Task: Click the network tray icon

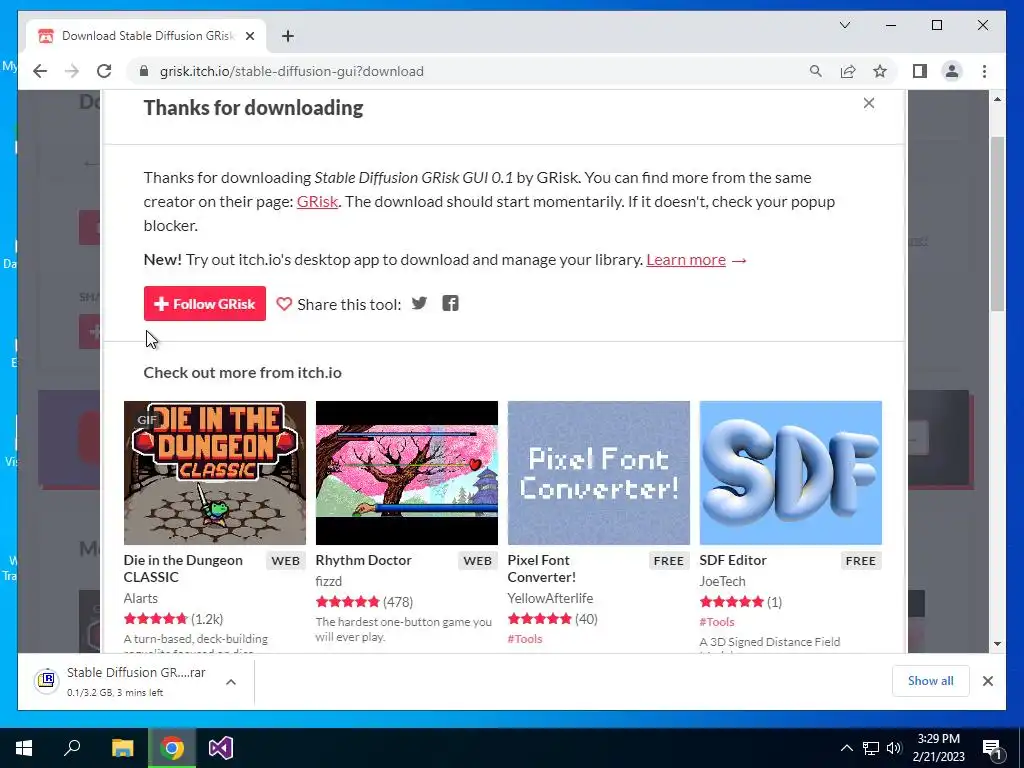Action: (871, 748)
